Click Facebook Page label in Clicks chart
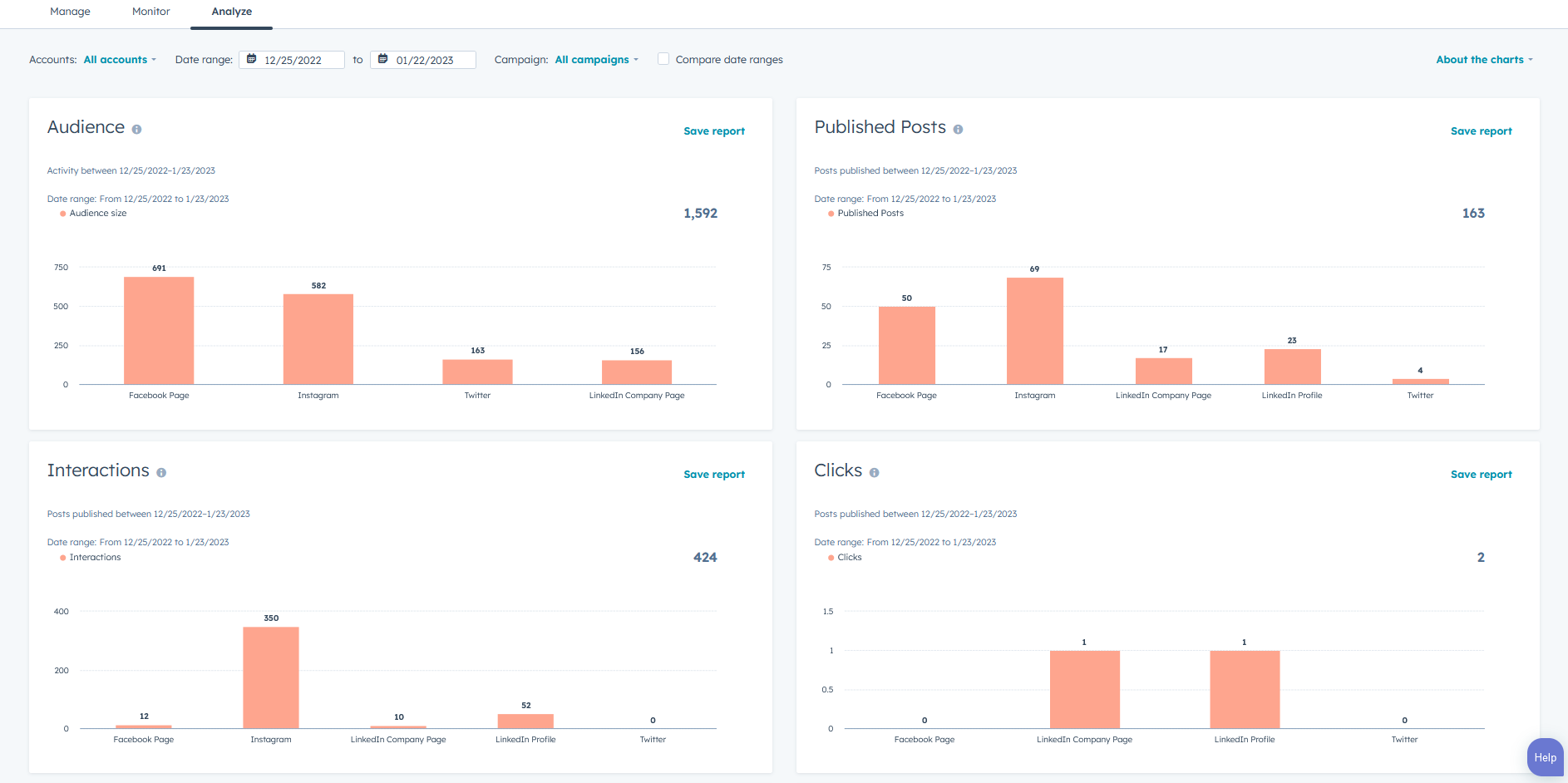Viewport: 1568px width, 783px height. click(925, 740)
